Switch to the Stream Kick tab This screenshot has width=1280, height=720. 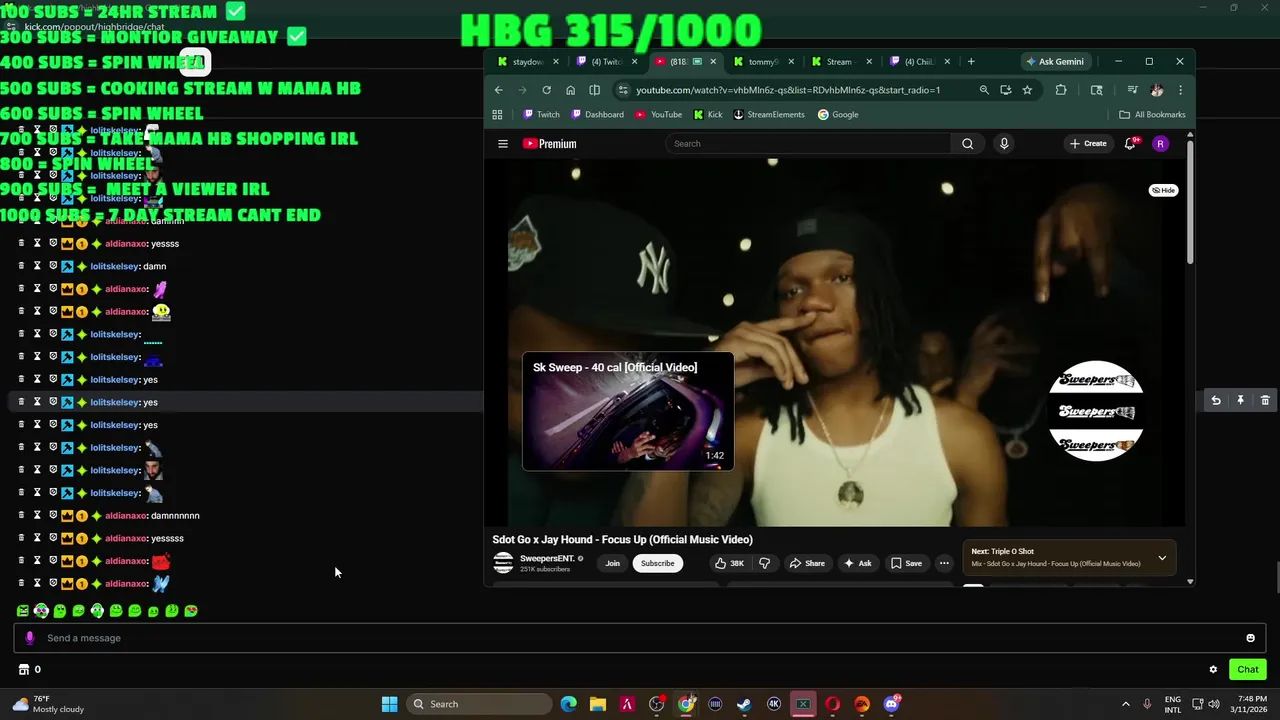pyautogui.click(x=840, y=62)
